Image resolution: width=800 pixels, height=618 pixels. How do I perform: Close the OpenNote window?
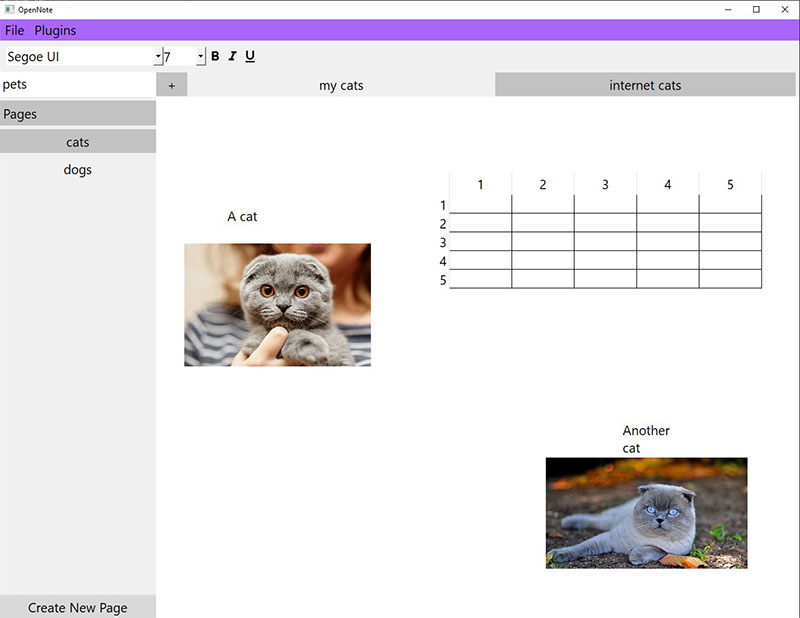[x=785, y=9]
